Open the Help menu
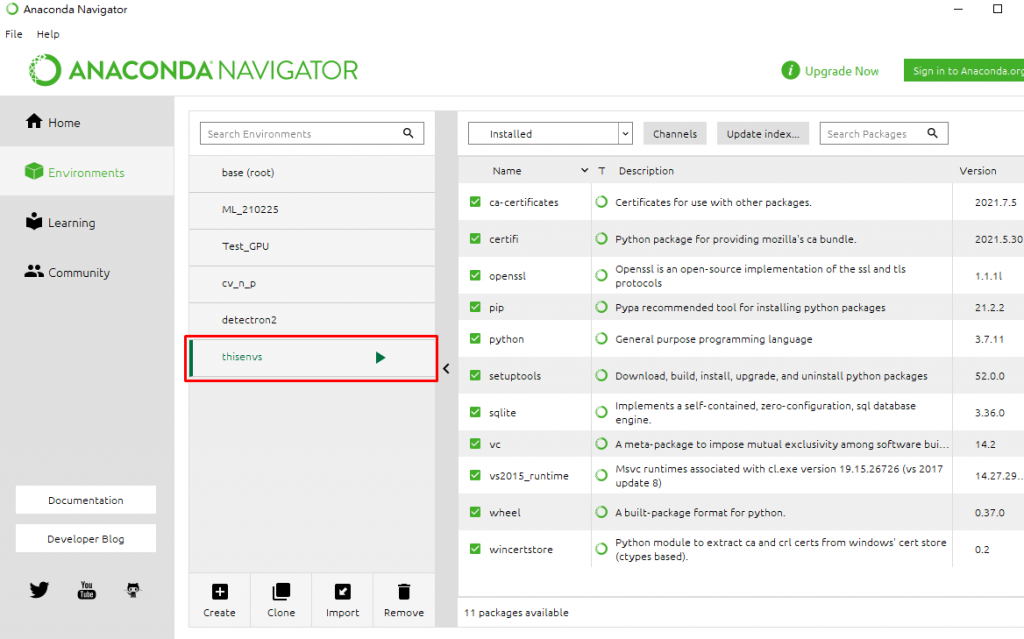This screenshot has height=639, width=1024. pos(48,34)
